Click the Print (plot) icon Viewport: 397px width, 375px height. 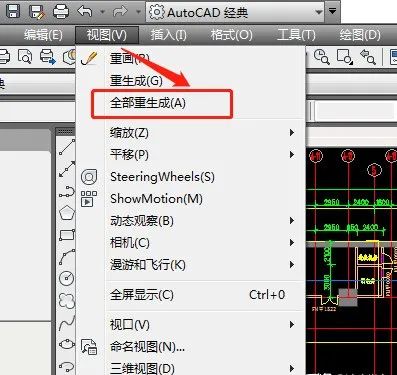(x=61, y=11)
